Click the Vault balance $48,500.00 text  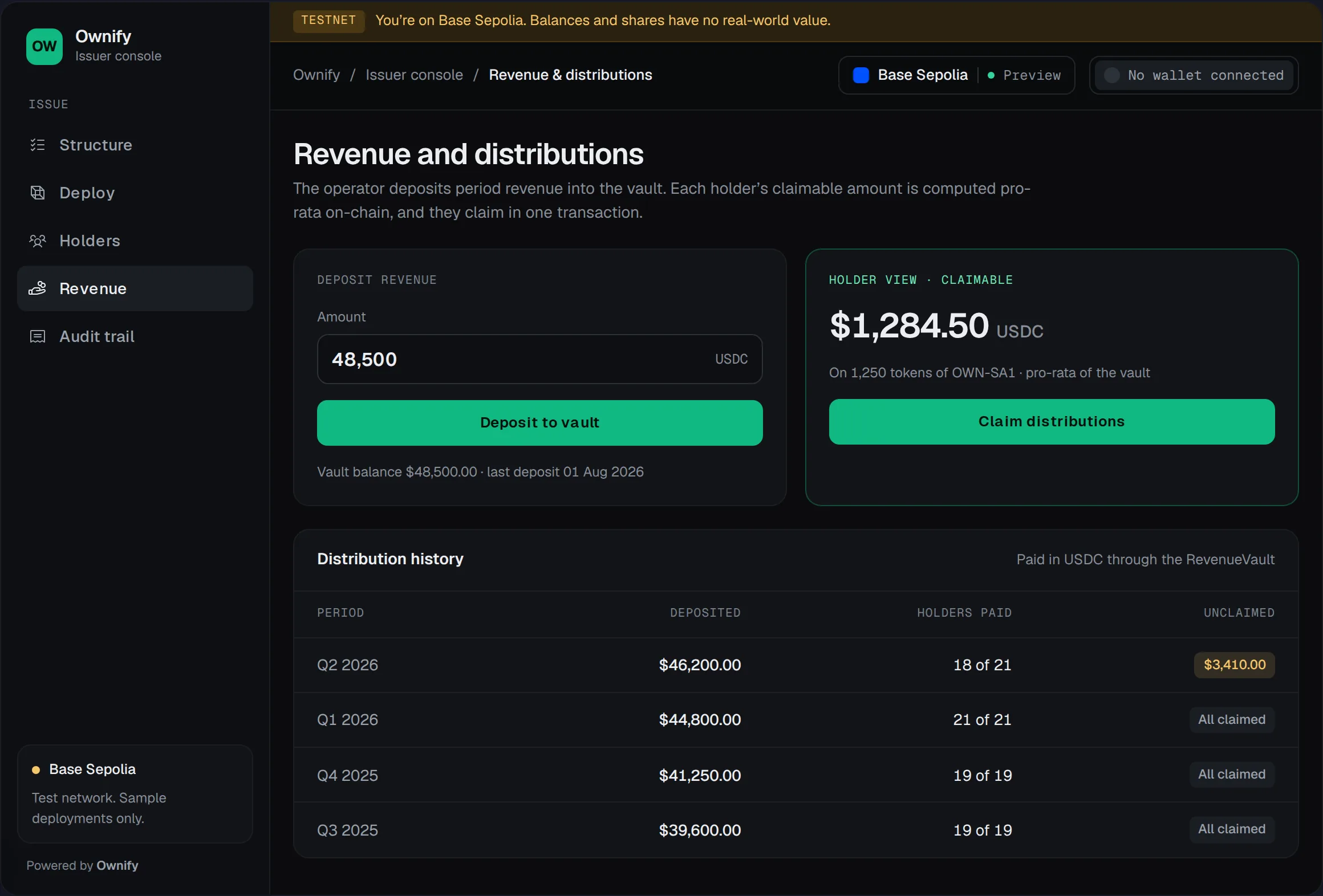[x=397, y=472]
